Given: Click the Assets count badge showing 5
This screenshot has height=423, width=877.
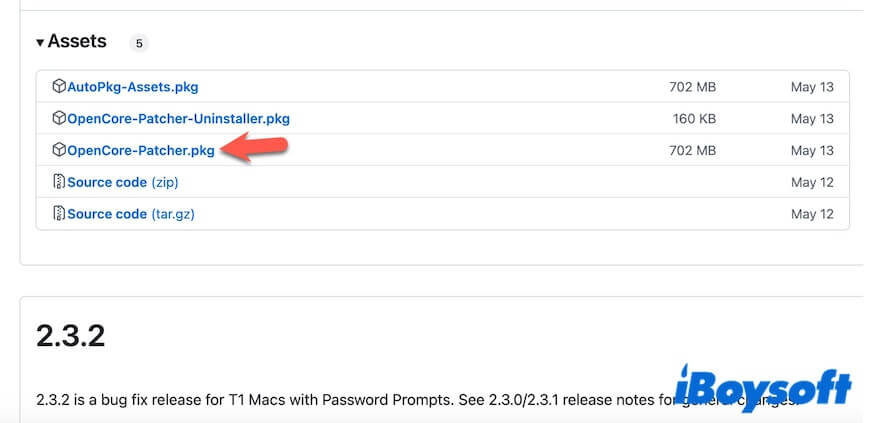Looking at the screenshot, I should [x=138, y=43].
